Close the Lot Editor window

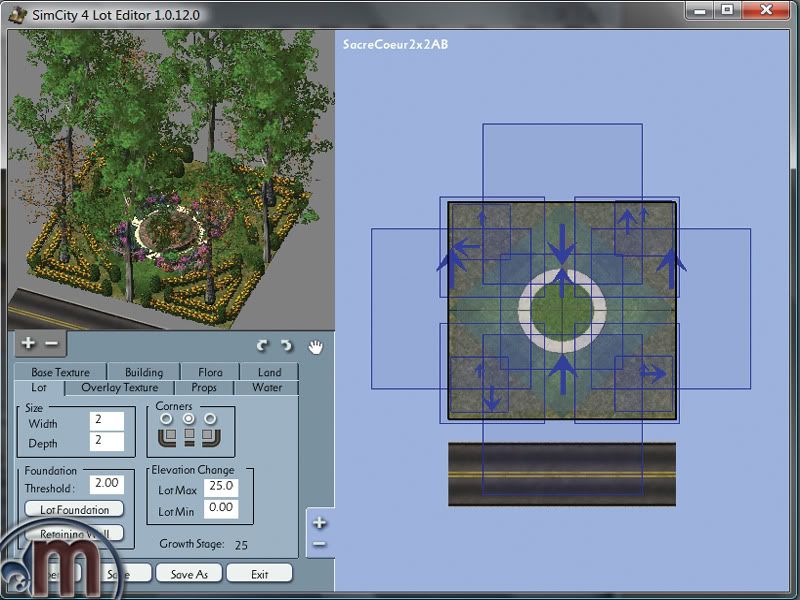click(766, 10)
